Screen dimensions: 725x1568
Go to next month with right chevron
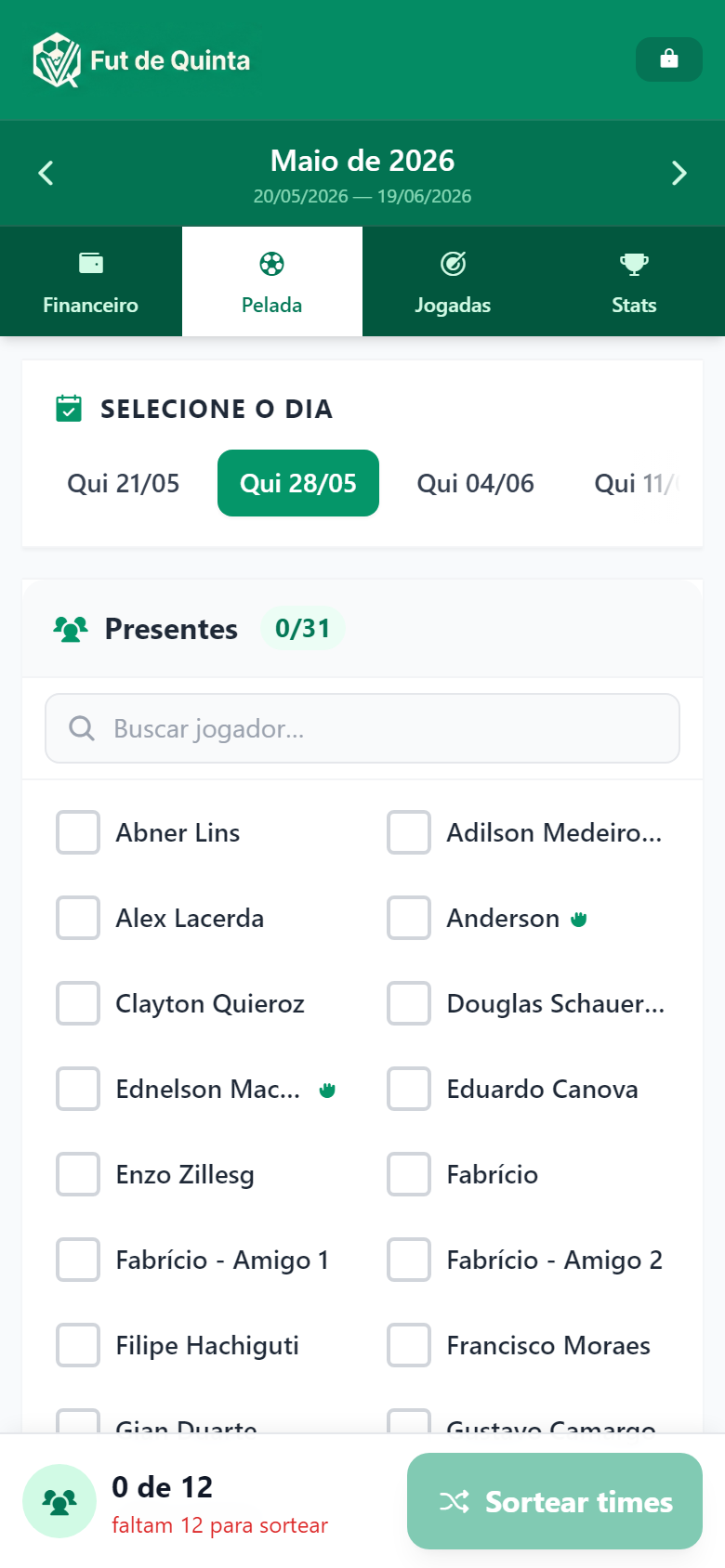[679, 173]
